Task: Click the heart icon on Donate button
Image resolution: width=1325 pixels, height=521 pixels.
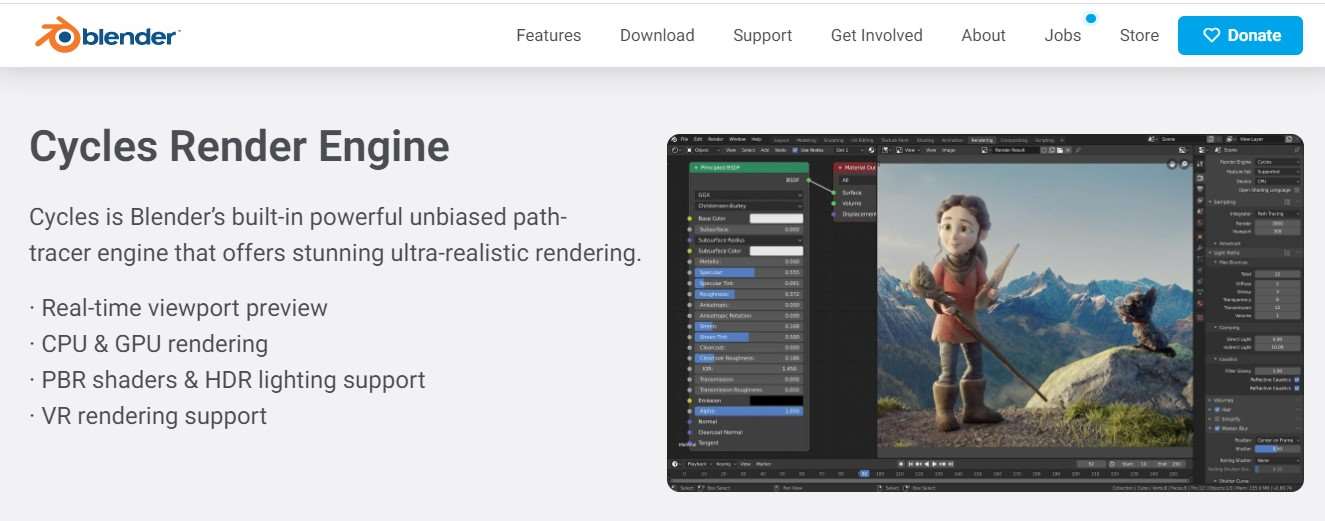Action: [x=1211, y=35]
